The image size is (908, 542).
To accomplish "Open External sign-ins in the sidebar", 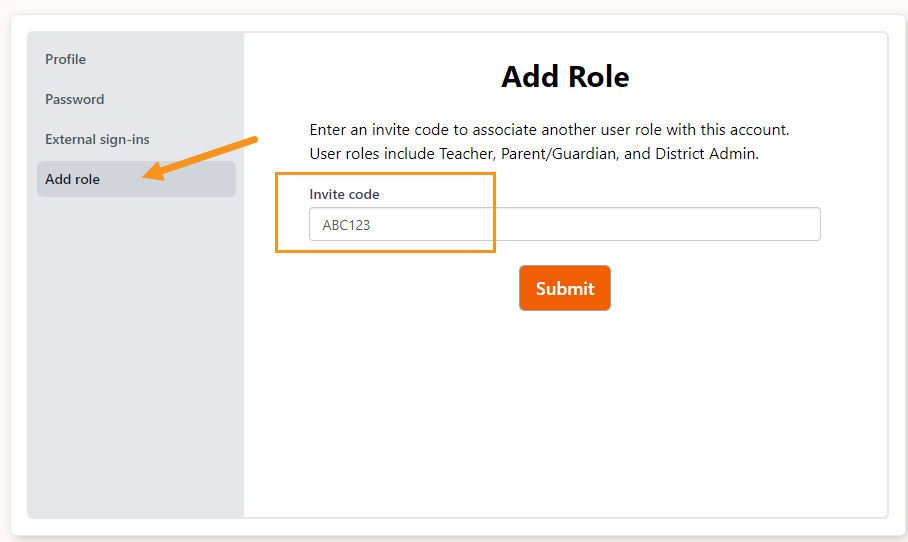I will tap(97, 139).
